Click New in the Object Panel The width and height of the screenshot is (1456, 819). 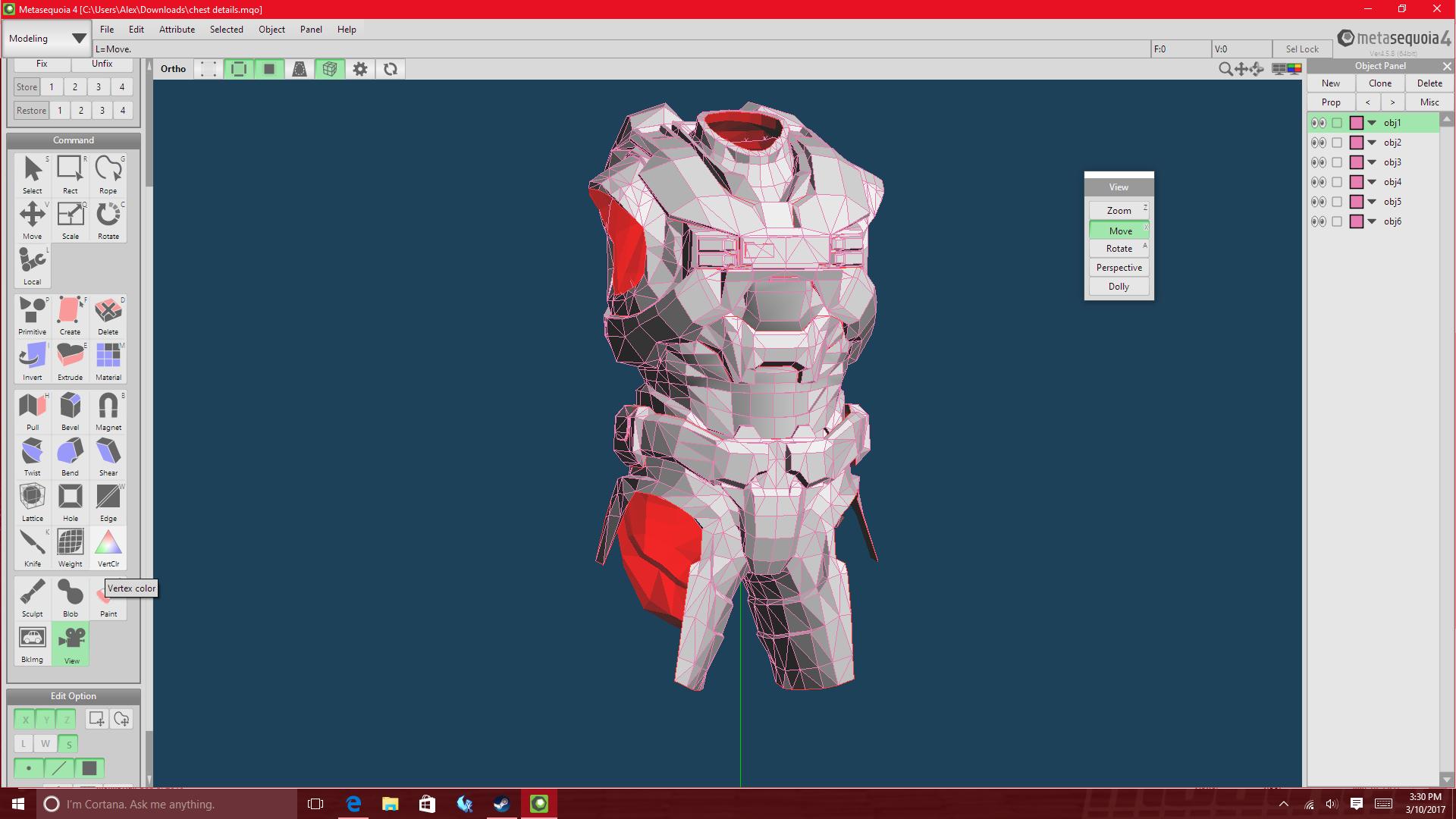click(1331, 83)
